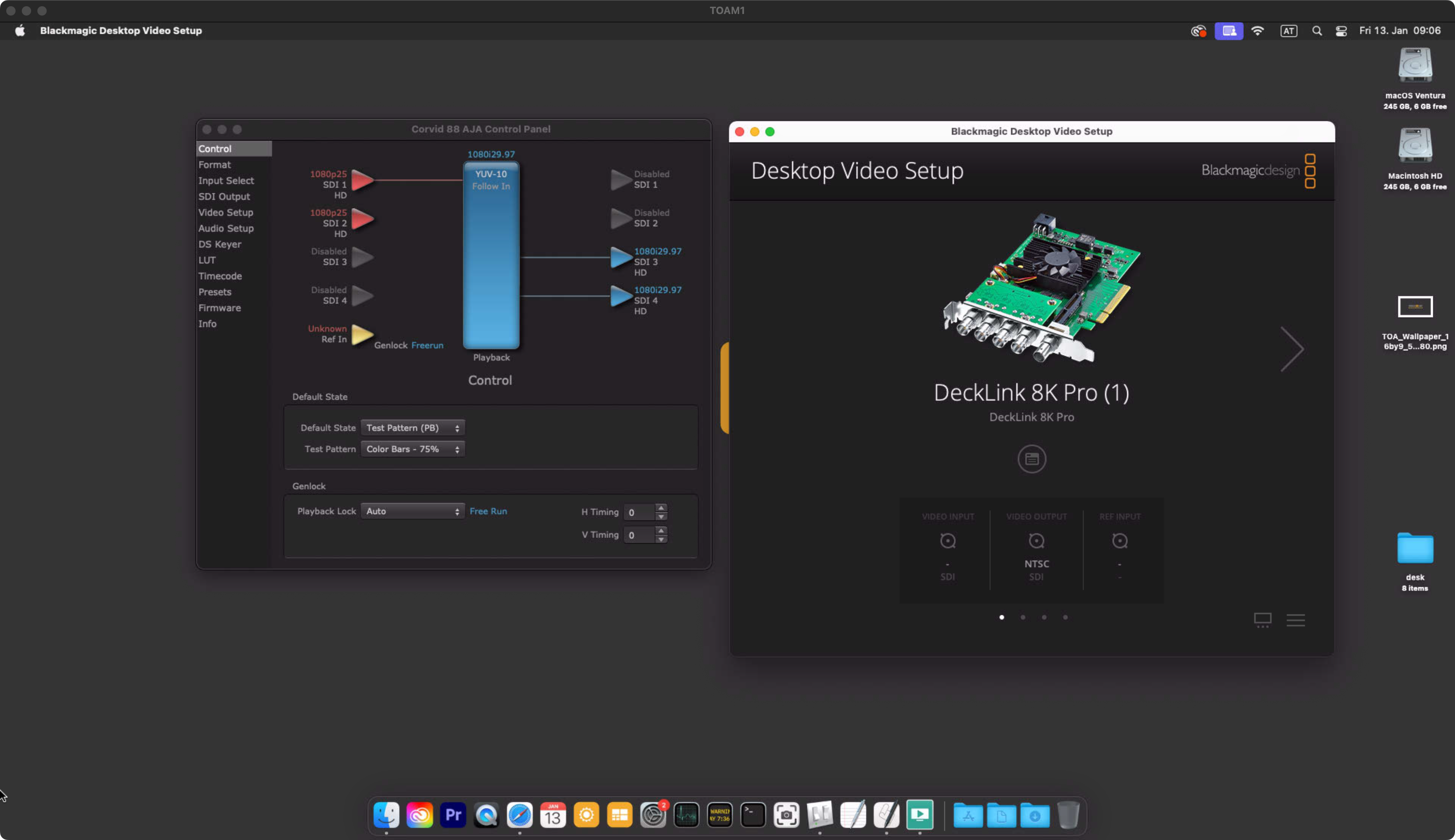Click the Free Run status beside Playback Lock
Image resolution: width=1455 pixels, height=840 pixels.
pos(488,512)
